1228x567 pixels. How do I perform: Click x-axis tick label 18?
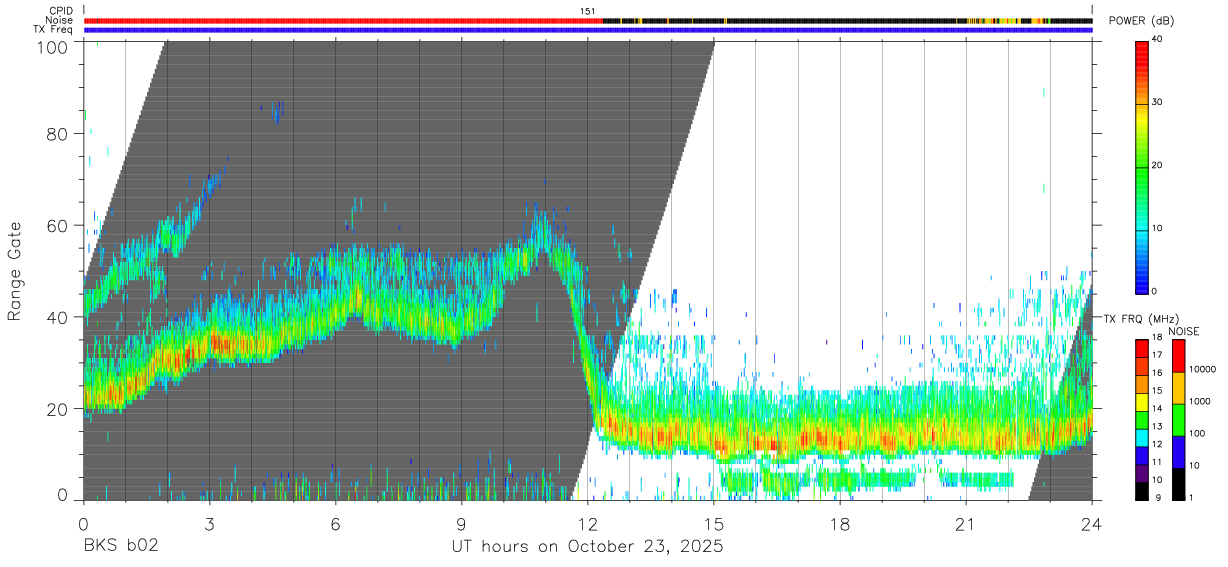[x=840, y=525]
